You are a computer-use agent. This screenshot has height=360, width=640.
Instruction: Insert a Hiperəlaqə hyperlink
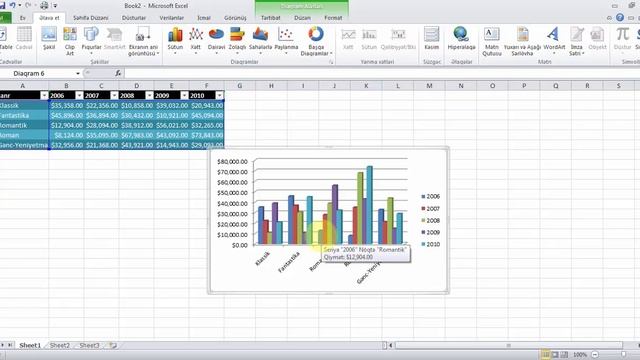tap(461, 39)
